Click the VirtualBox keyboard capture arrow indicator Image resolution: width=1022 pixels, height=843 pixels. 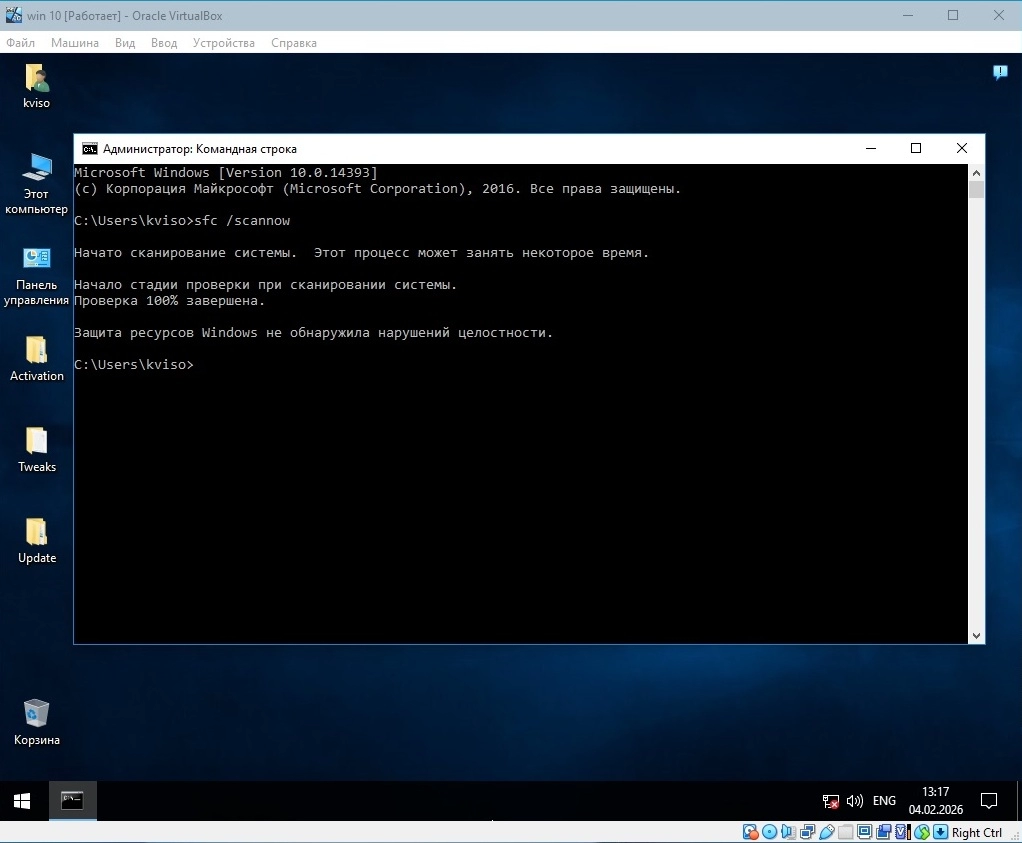(x=941, y=832)
